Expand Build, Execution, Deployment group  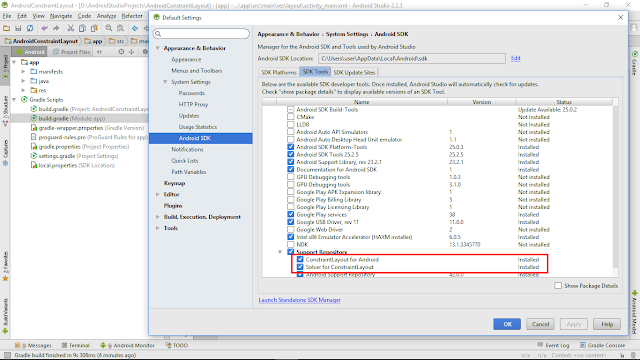158,217
